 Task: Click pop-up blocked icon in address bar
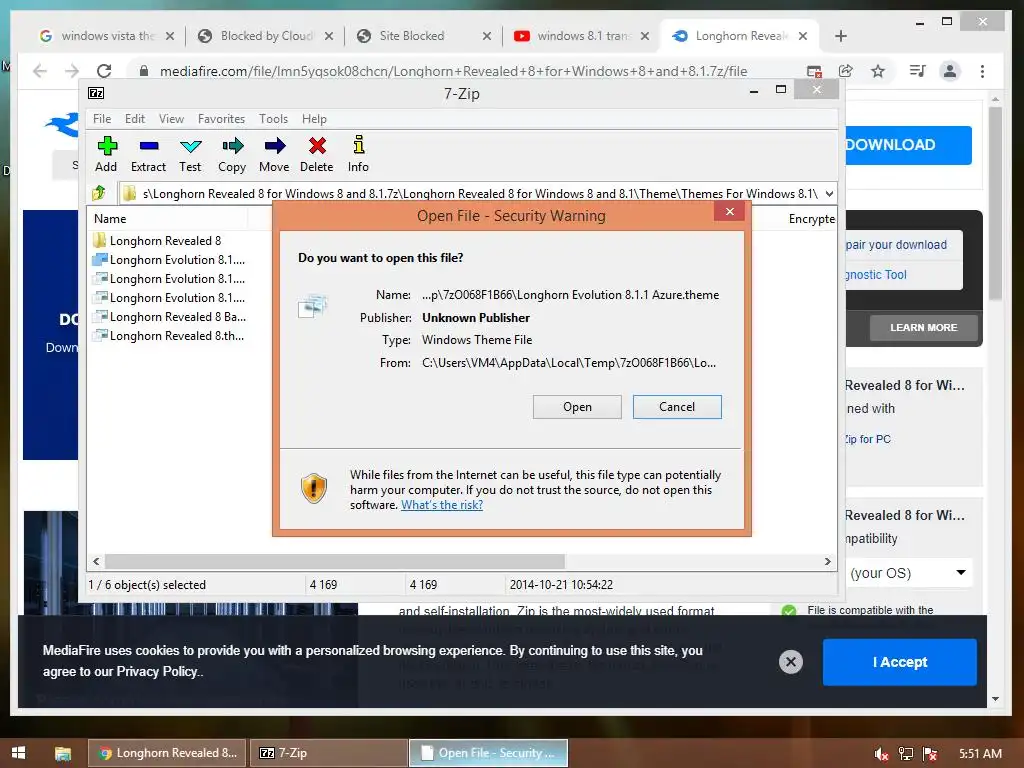coord(814,71)
